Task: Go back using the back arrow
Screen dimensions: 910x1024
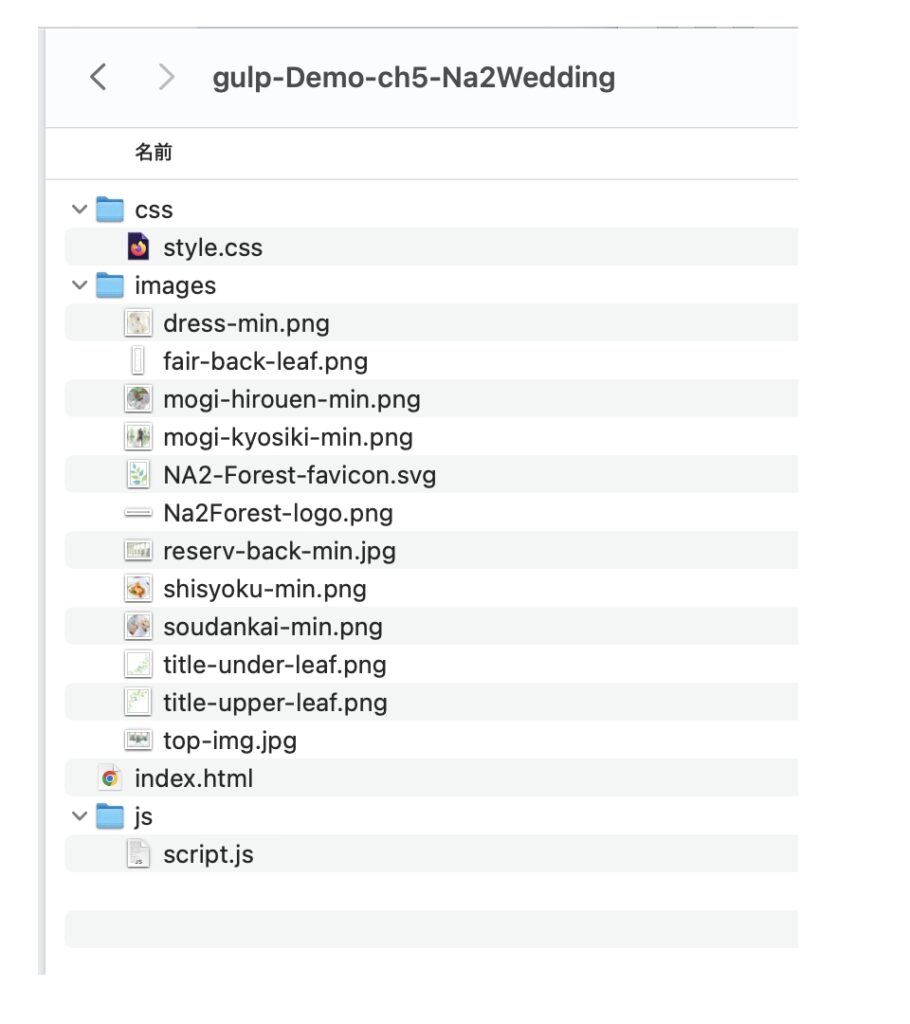Action: point(99,76)
